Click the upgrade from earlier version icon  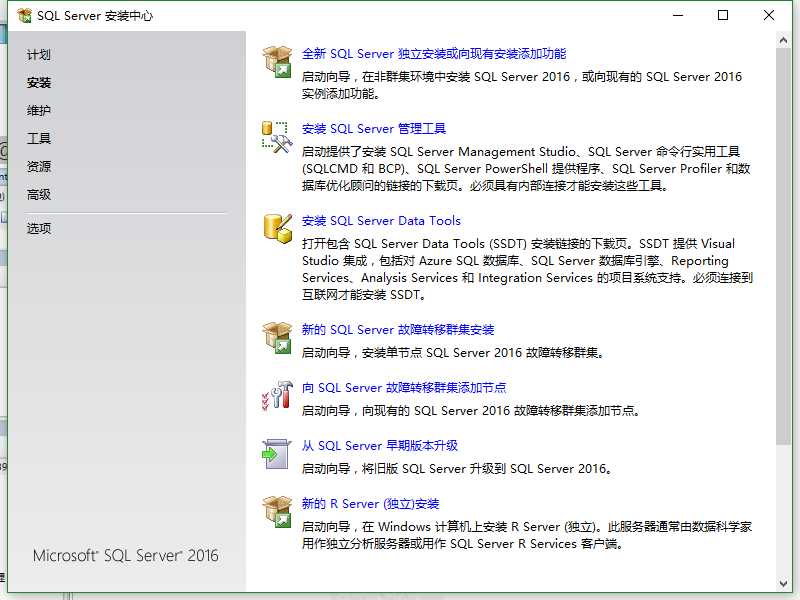pyautogui.click(x=276, y=454)
